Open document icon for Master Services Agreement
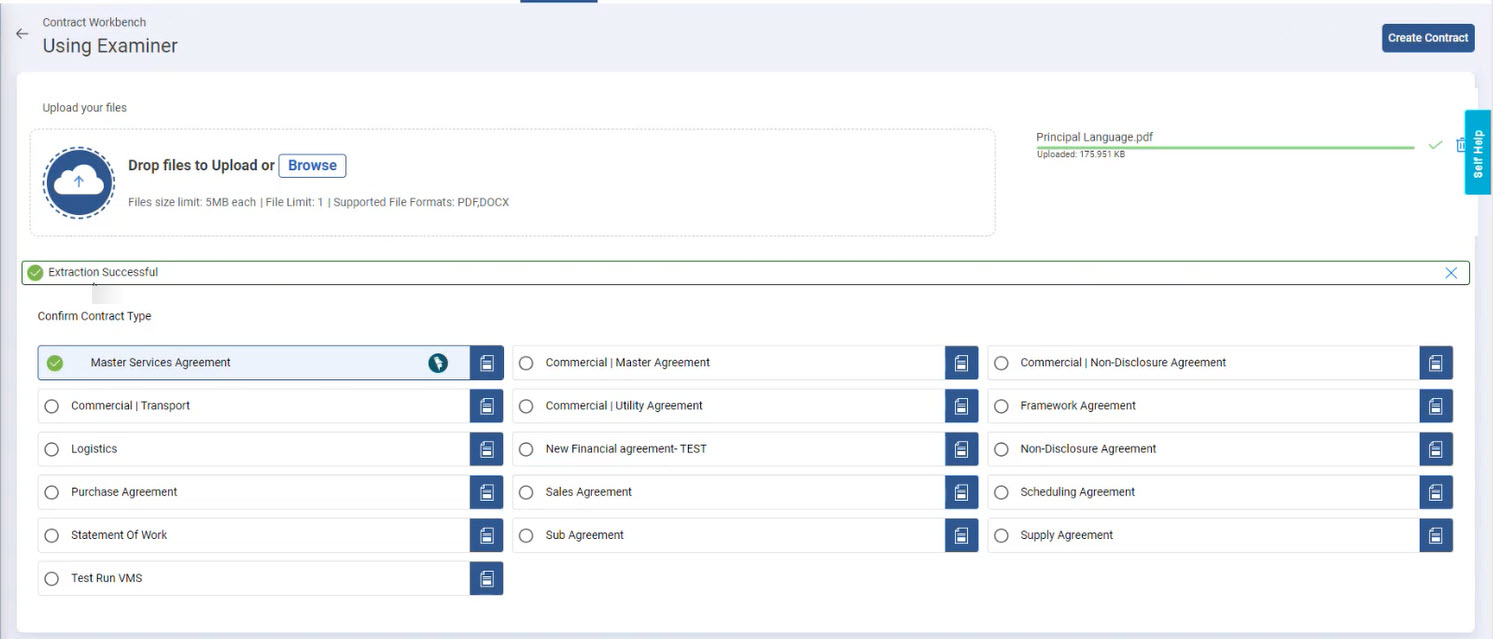1493x639 pixels. click(x=487, y=363)
